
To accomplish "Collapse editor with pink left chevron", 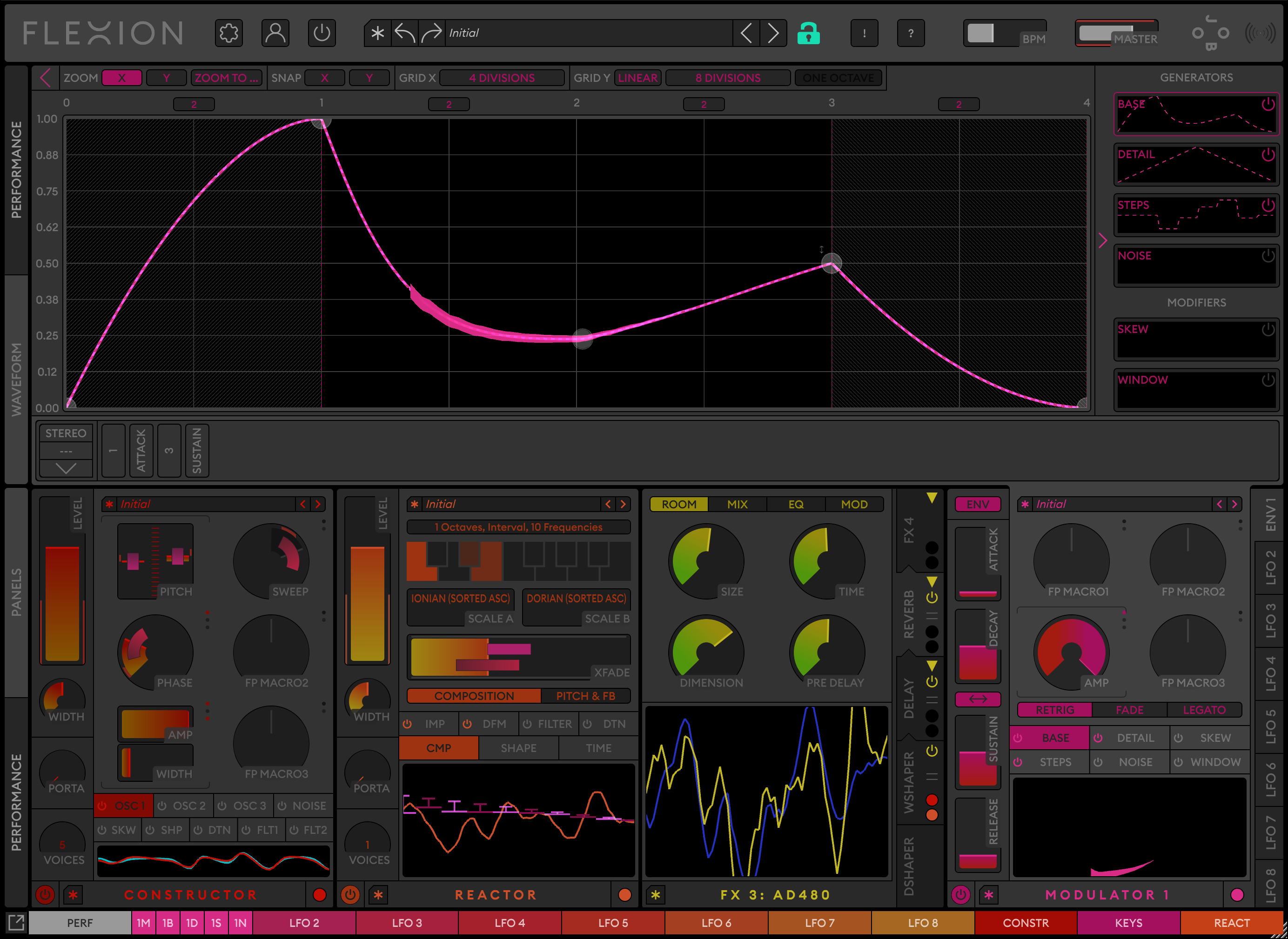I will tap(46, 78).
